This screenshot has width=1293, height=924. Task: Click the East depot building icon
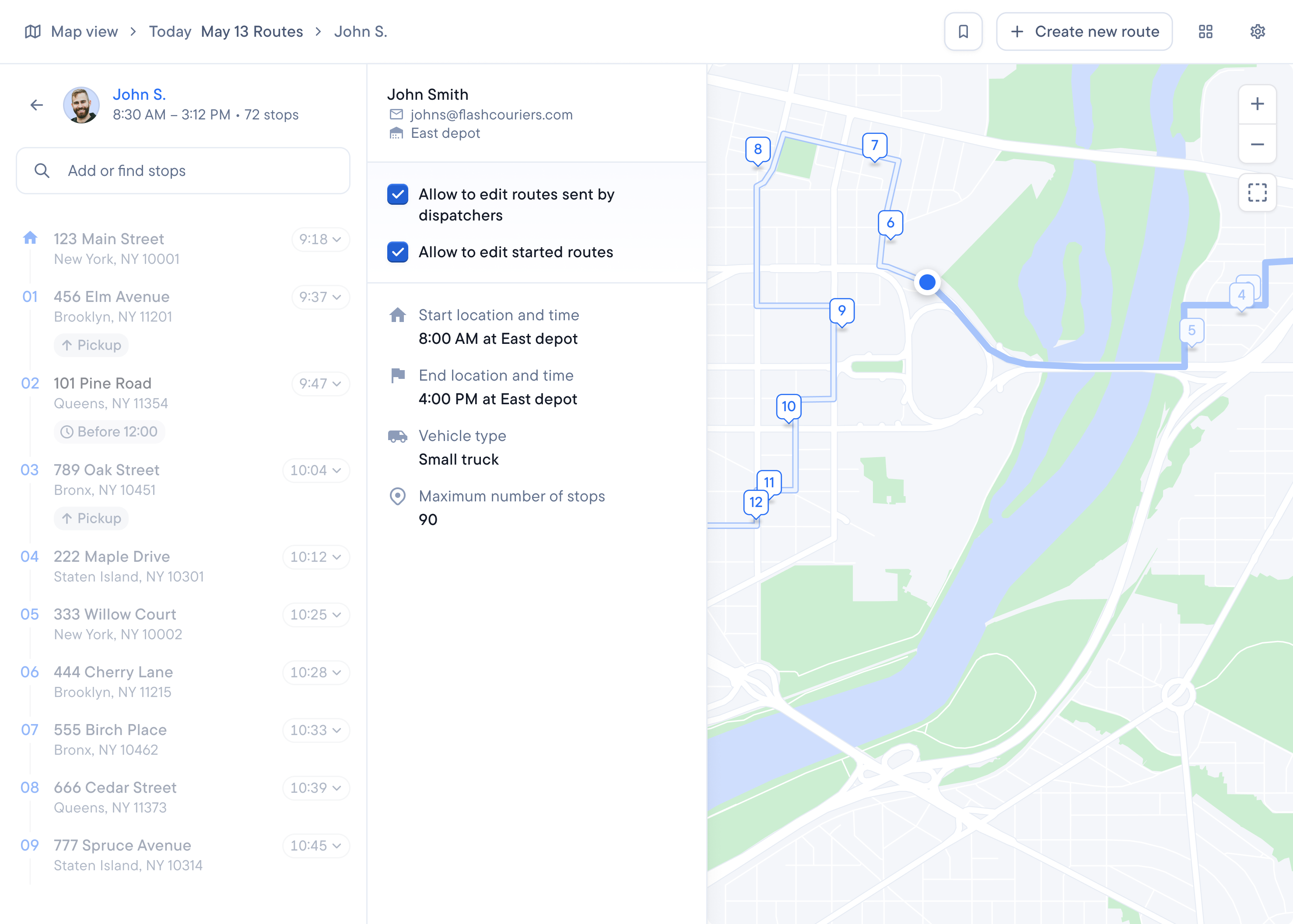(396, 133)
